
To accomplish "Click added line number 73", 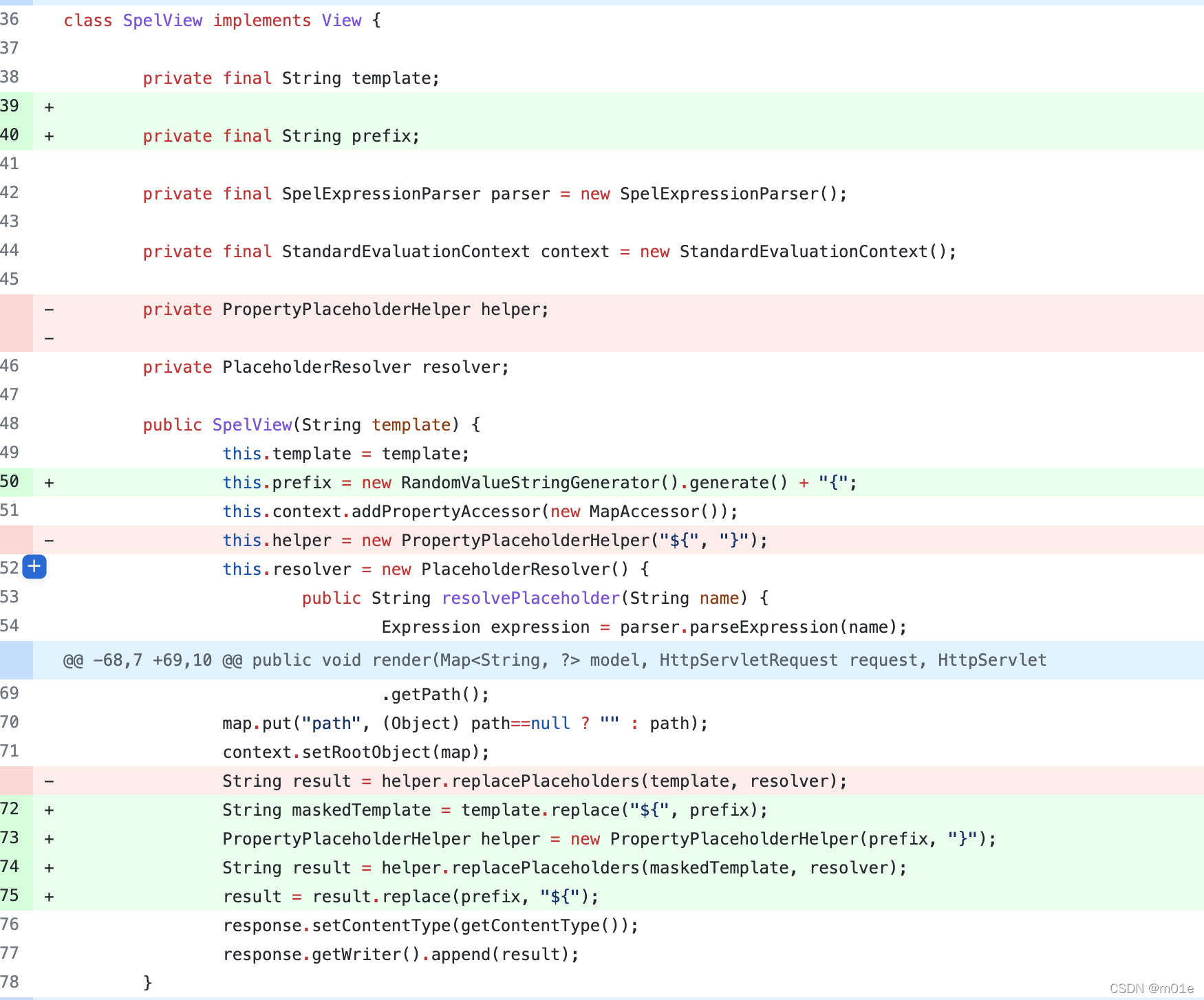I will pyautogui.click(x=10, y=838).
